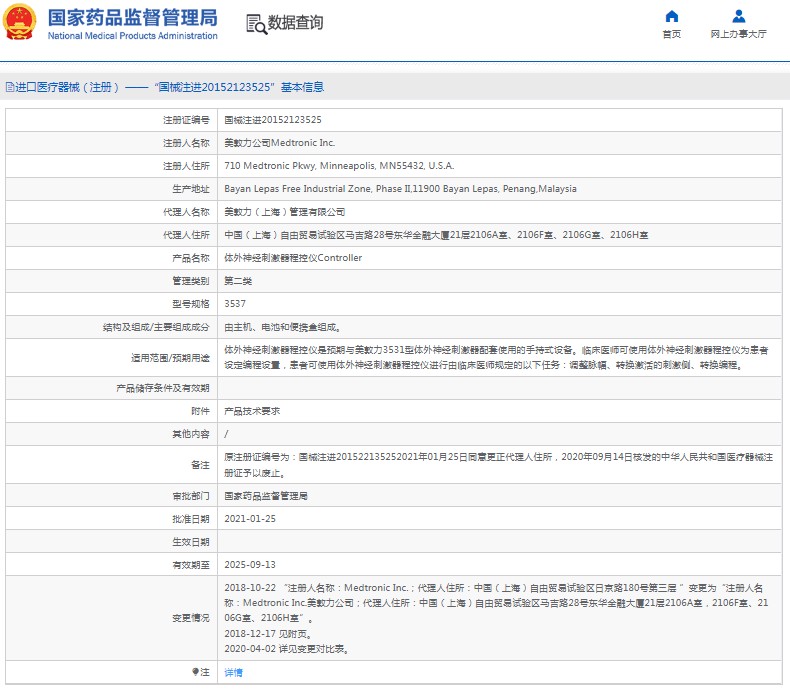Select the 2018-10-22 change record text

coord(496,603)
